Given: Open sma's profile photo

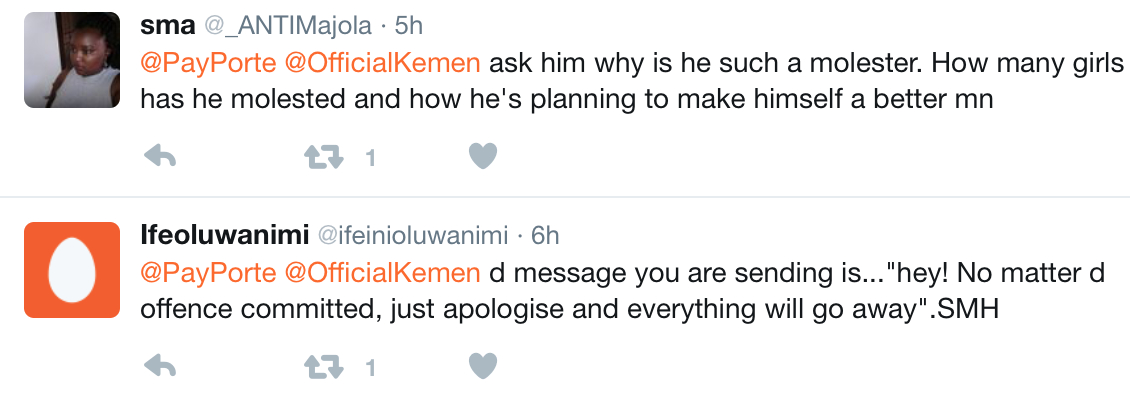Looking at the screenshot, I should coord(72,61).
